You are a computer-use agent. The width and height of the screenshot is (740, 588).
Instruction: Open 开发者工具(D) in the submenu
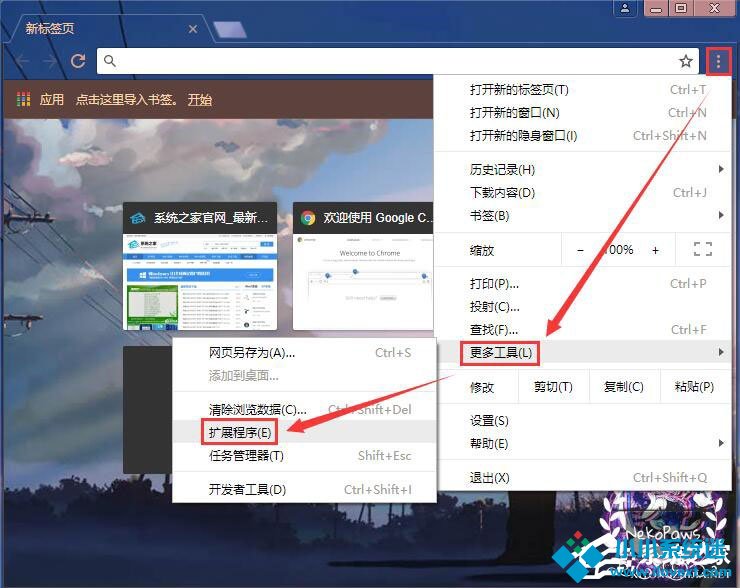(x=304, y=489)
